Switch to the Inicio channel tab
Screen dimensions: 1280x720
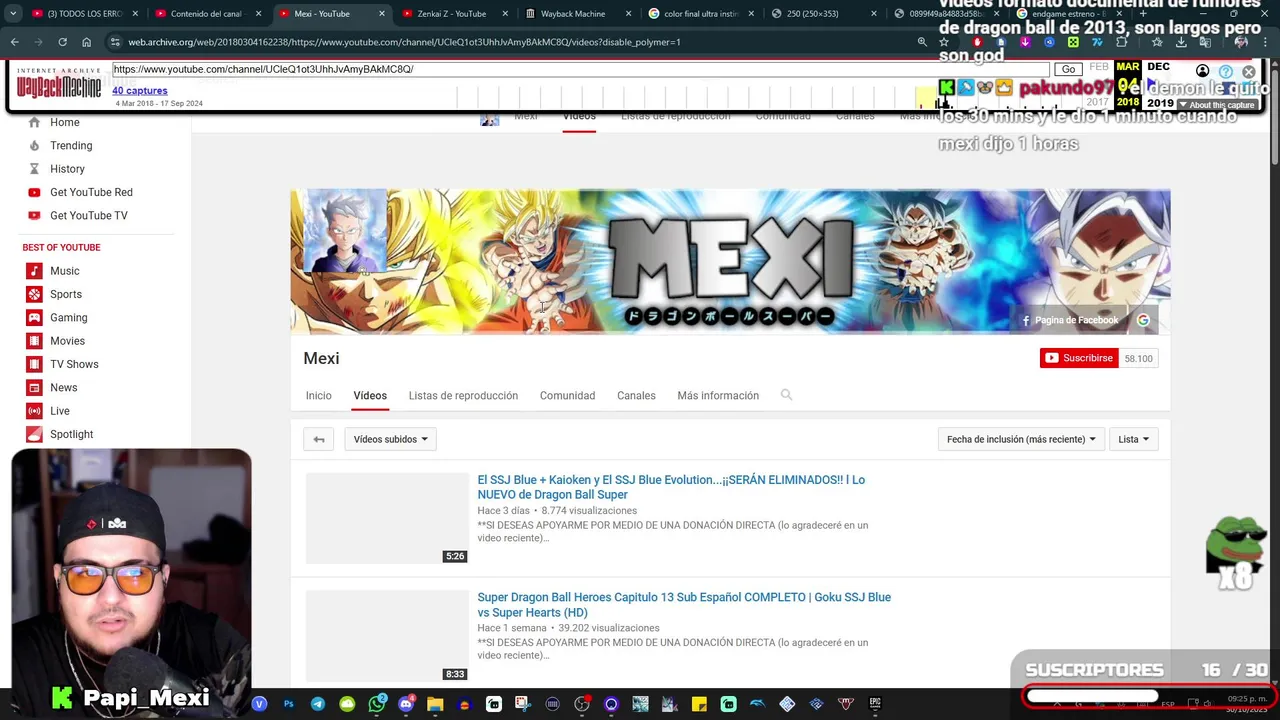coord(318,396)
